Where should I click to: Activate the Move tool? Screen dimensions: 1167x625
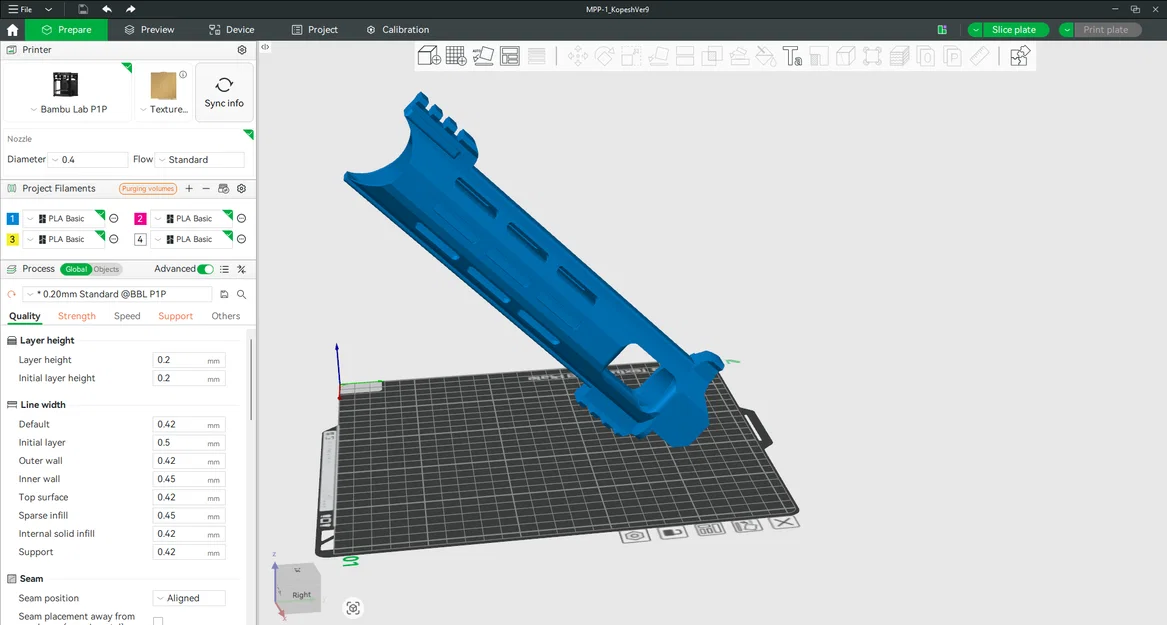point(577,56)
